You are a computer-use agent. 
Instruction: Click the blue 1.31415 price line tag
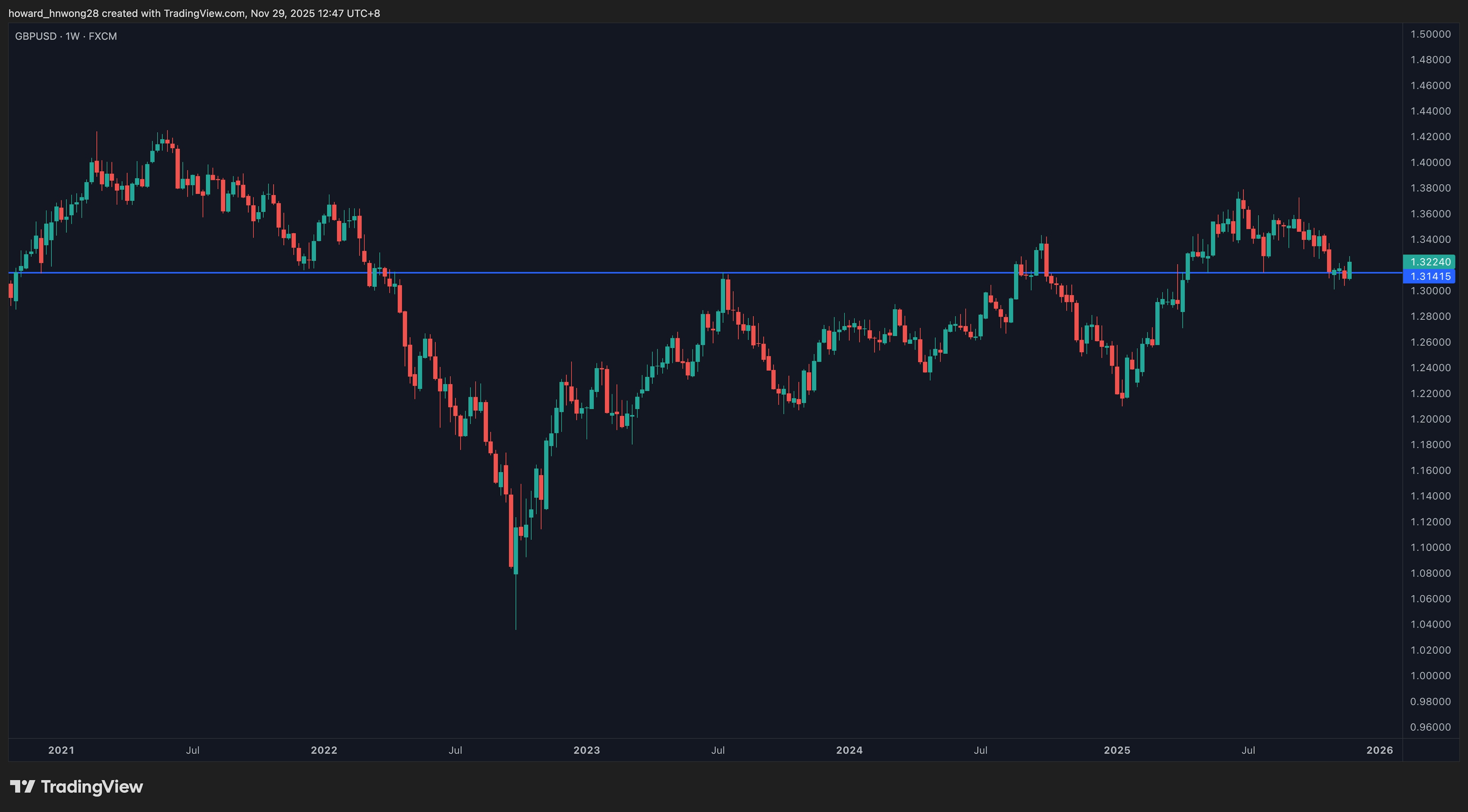click(x=1429, y=276)
